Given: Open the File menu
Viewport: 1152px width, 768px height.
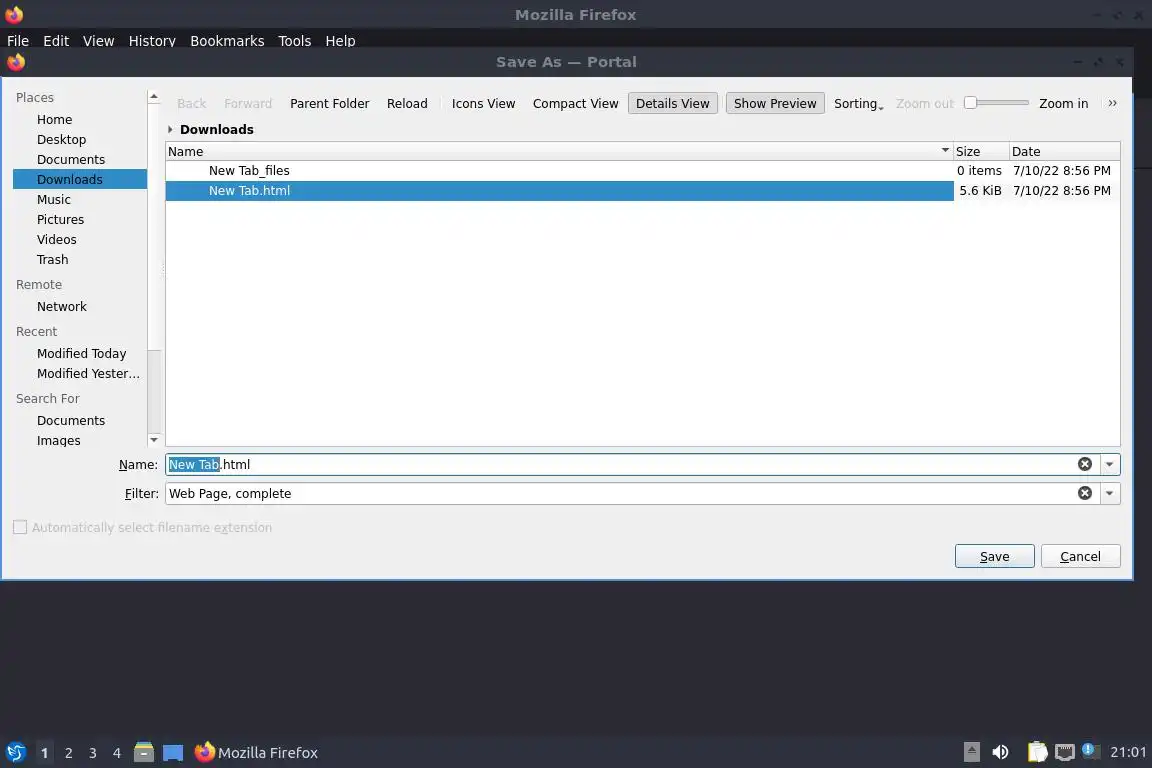Looking at the screenshot, I should click(x=18, y=41).
